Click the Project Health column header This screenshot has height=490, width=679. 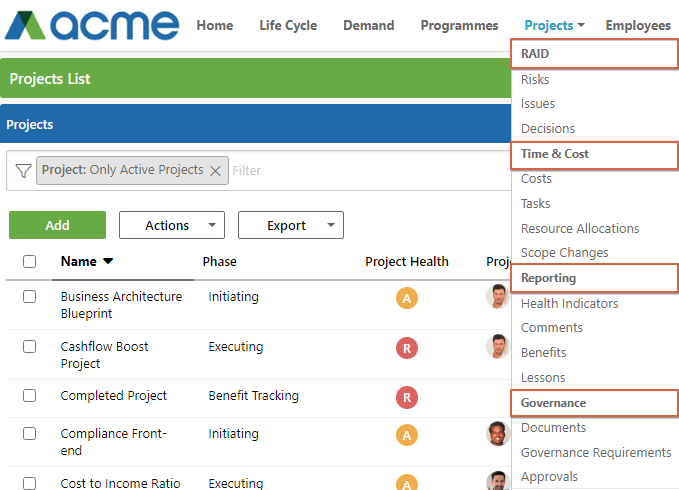point(407,261)
